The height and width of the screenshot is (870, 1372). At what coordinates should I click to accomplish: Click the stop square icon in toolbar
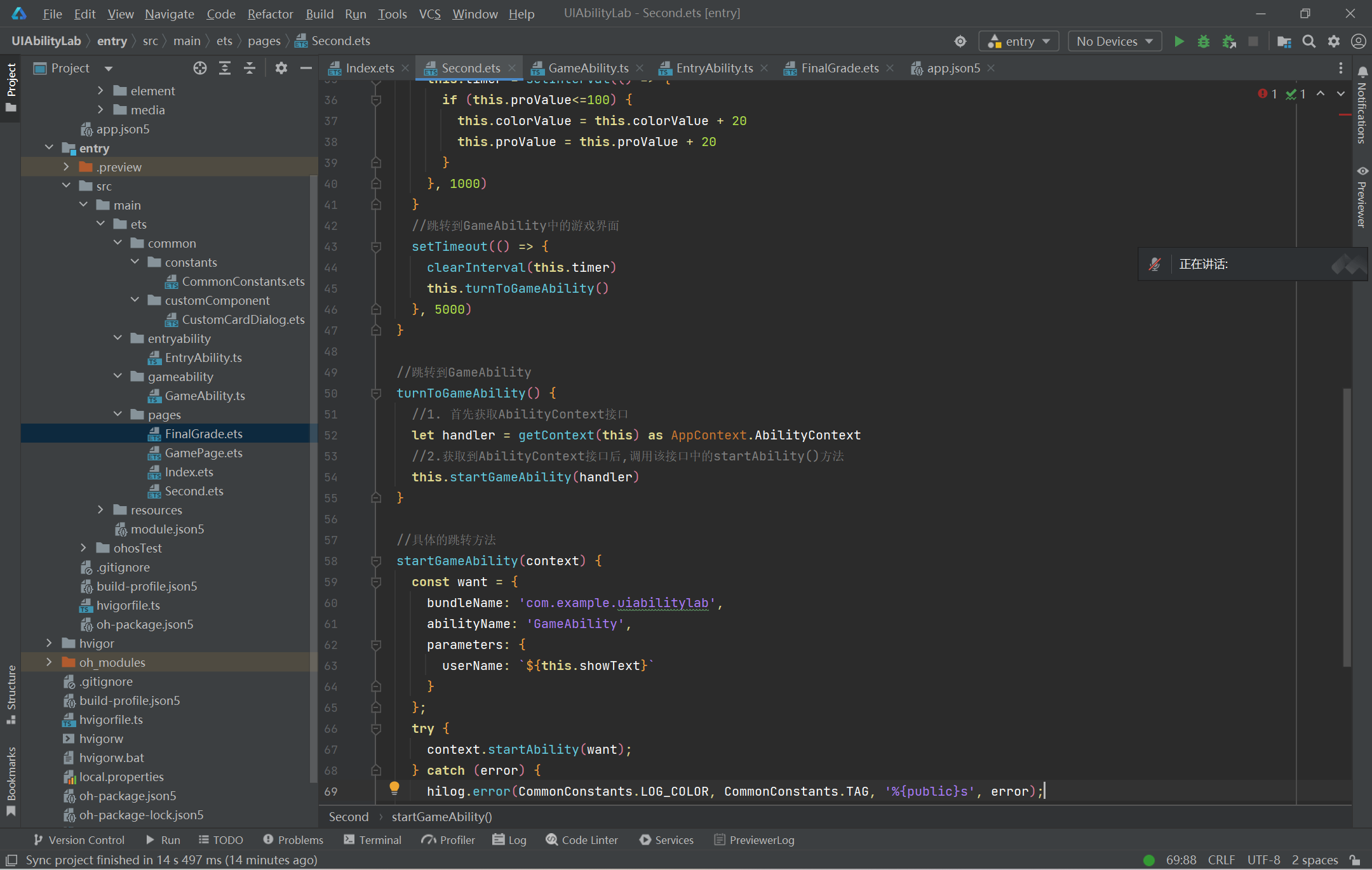[1253, 41]
